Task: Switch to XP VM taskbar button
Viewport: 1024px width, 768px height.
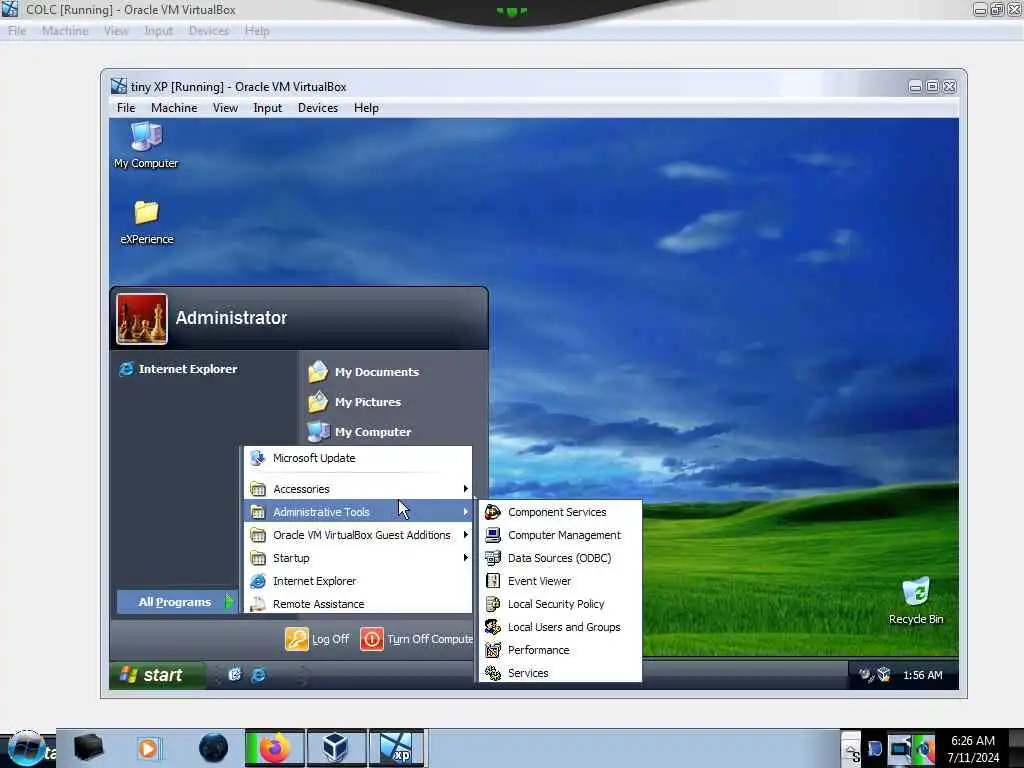Action: [396, 748]
